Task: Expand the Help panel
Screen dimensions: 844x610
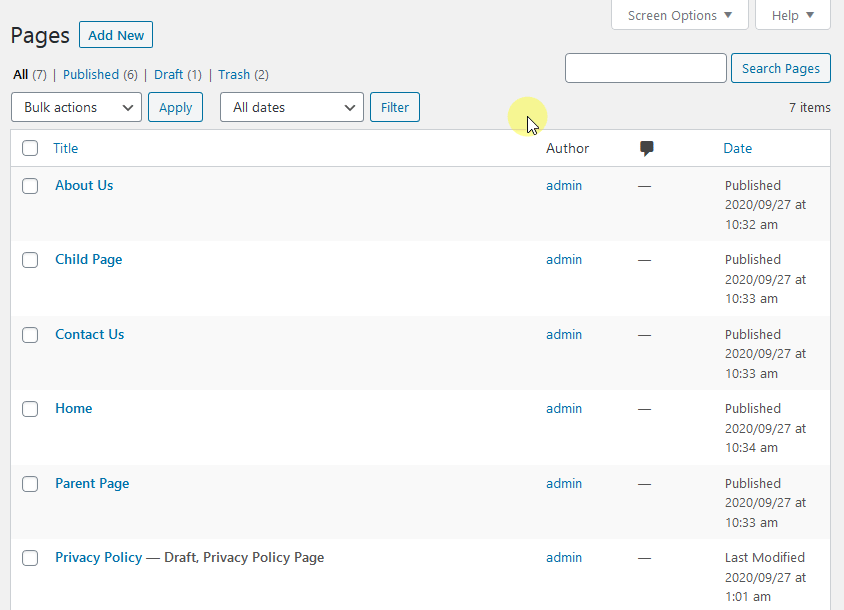Action: 792,15
